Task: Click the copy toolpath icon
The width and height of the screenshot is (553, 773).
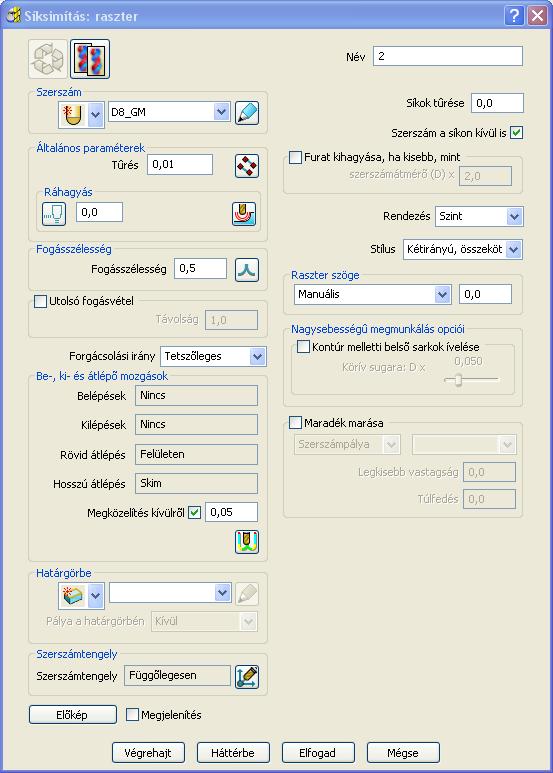Action: (x=90, y=59)
